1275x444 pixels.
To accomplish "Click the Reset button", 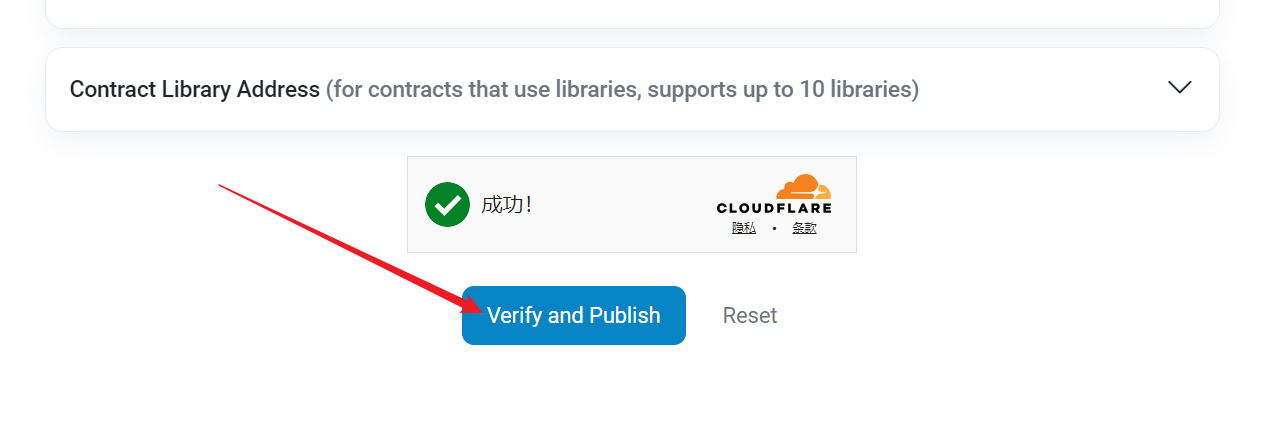I will tap(749, 316).
